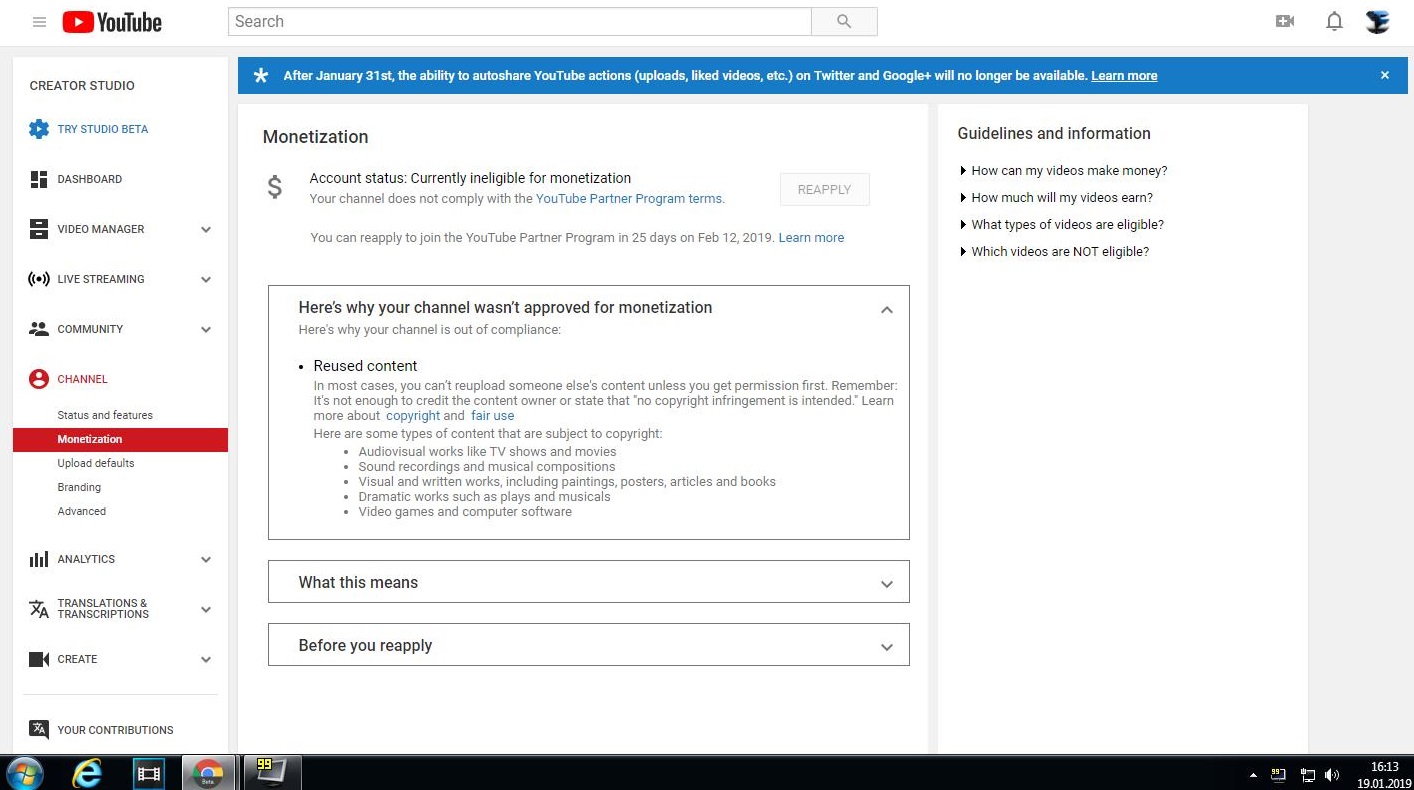Expand Community submenu chevron
1414x790 pixels.
(x=206, y=329)
